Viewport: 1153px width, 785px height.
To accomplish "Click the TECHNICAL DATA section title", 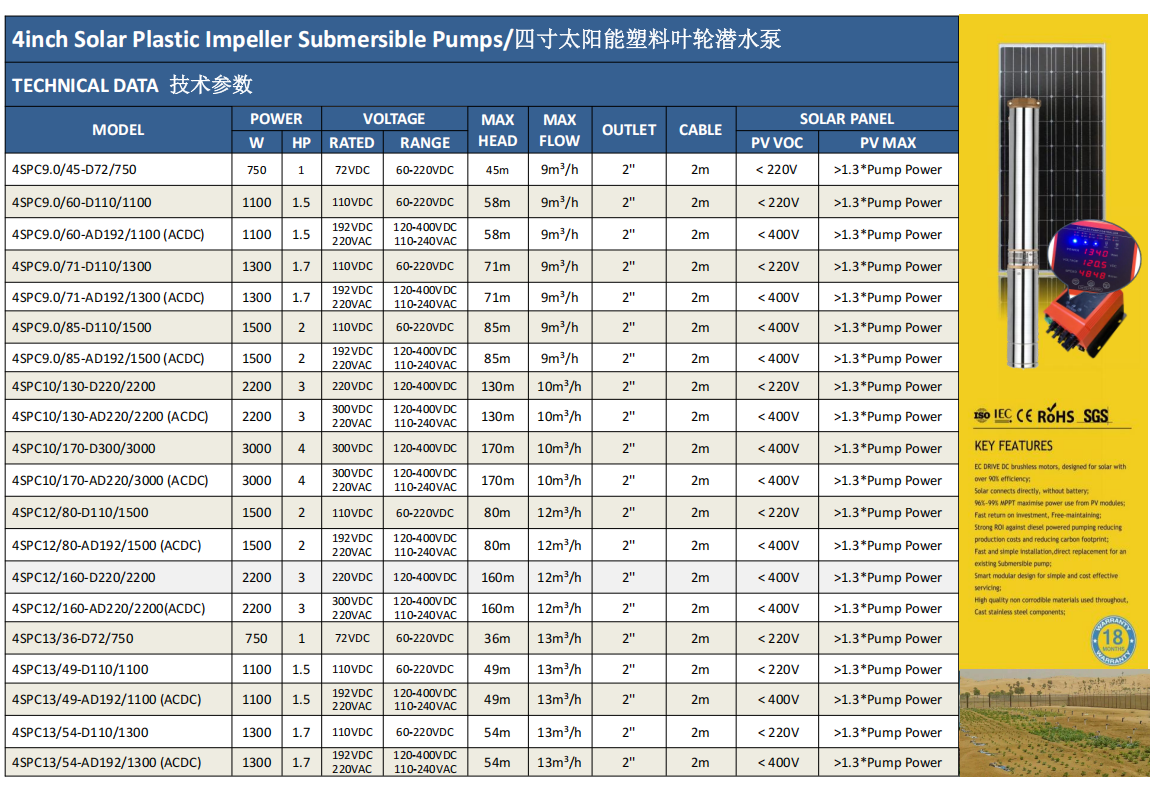I will [132, 86].
